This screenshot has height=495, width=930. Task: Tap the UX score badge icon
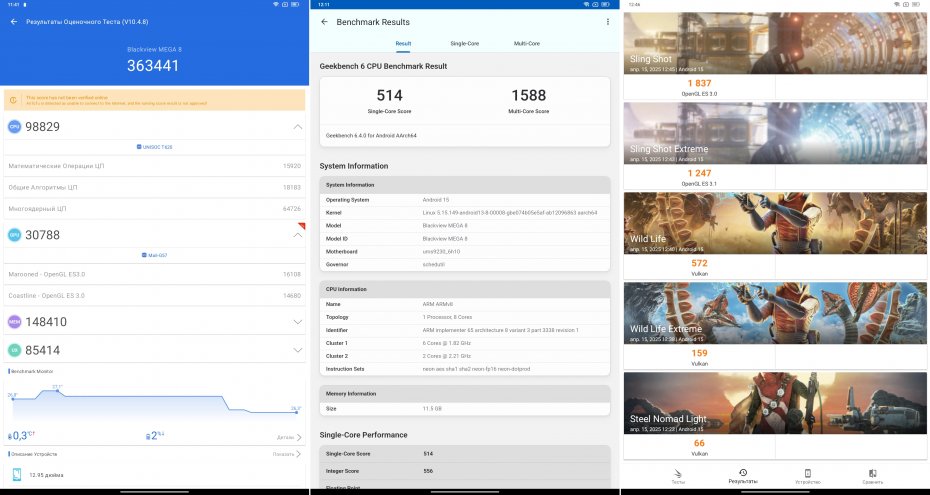click(x=14, y=350)
